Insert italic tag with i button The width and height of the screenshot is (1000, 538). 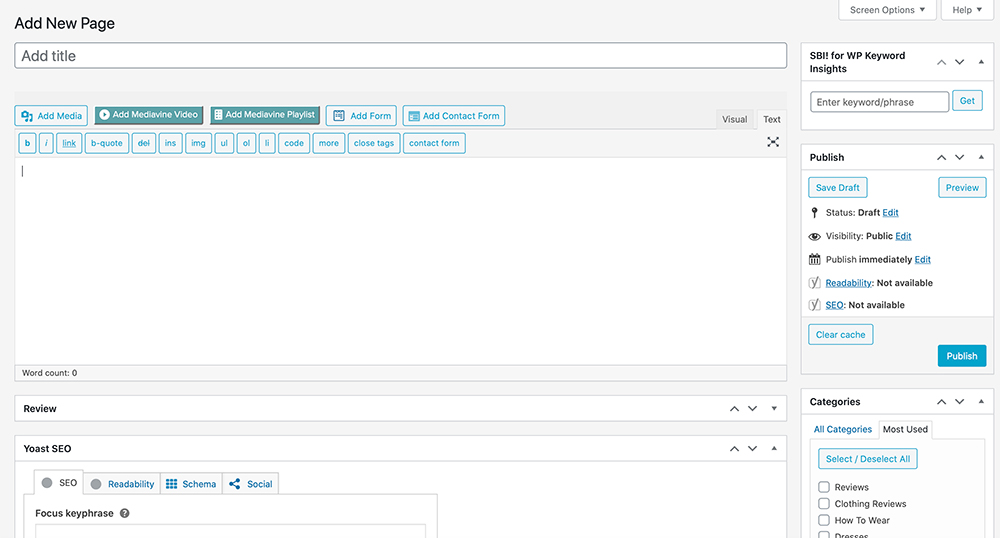[x=46, y=143]
